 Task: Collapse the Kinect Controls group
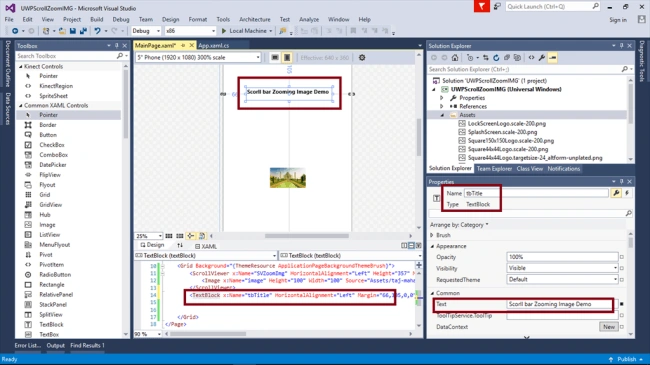coord(21,66)
